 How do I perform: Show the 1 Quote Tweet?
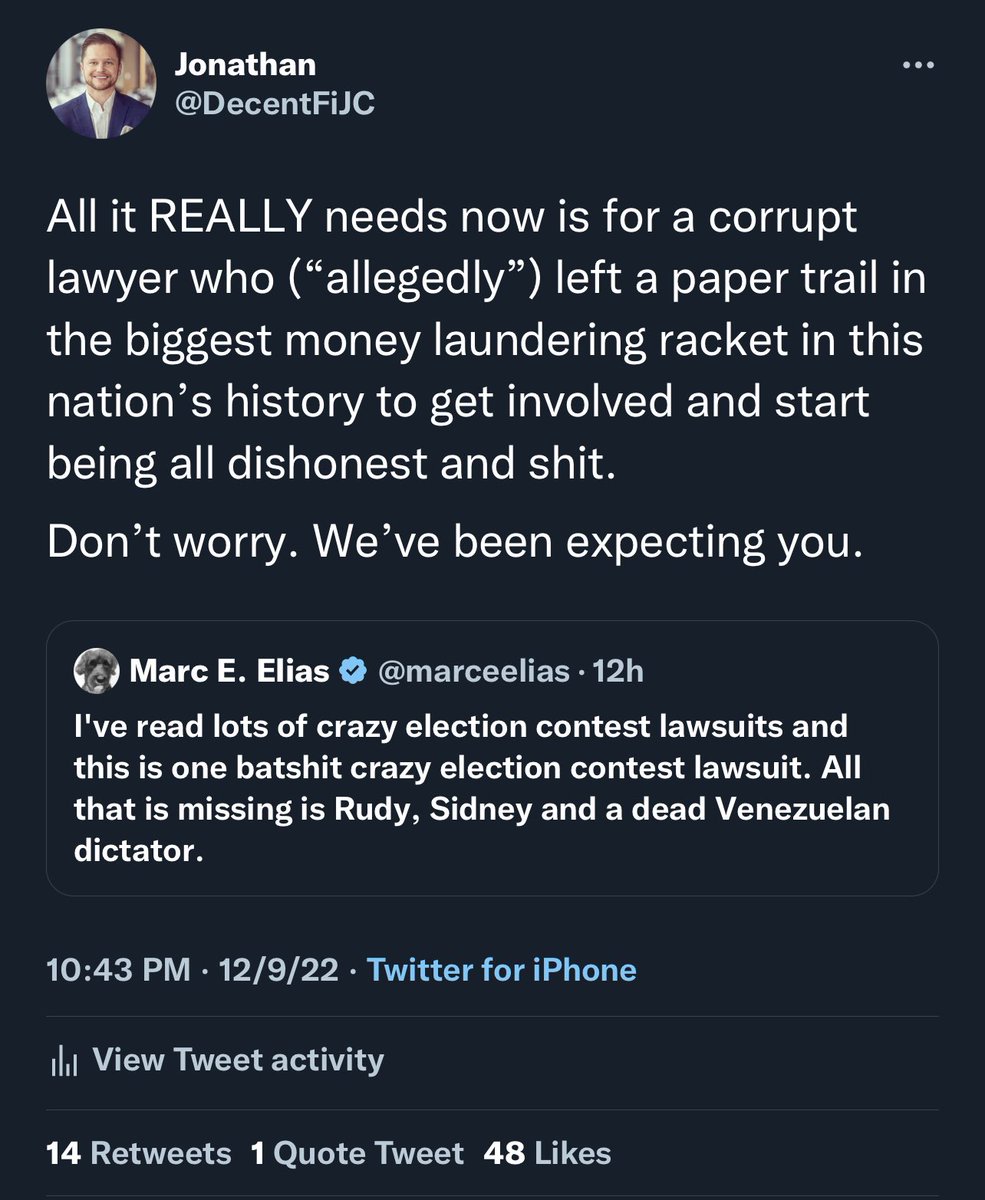[357, 1153]
